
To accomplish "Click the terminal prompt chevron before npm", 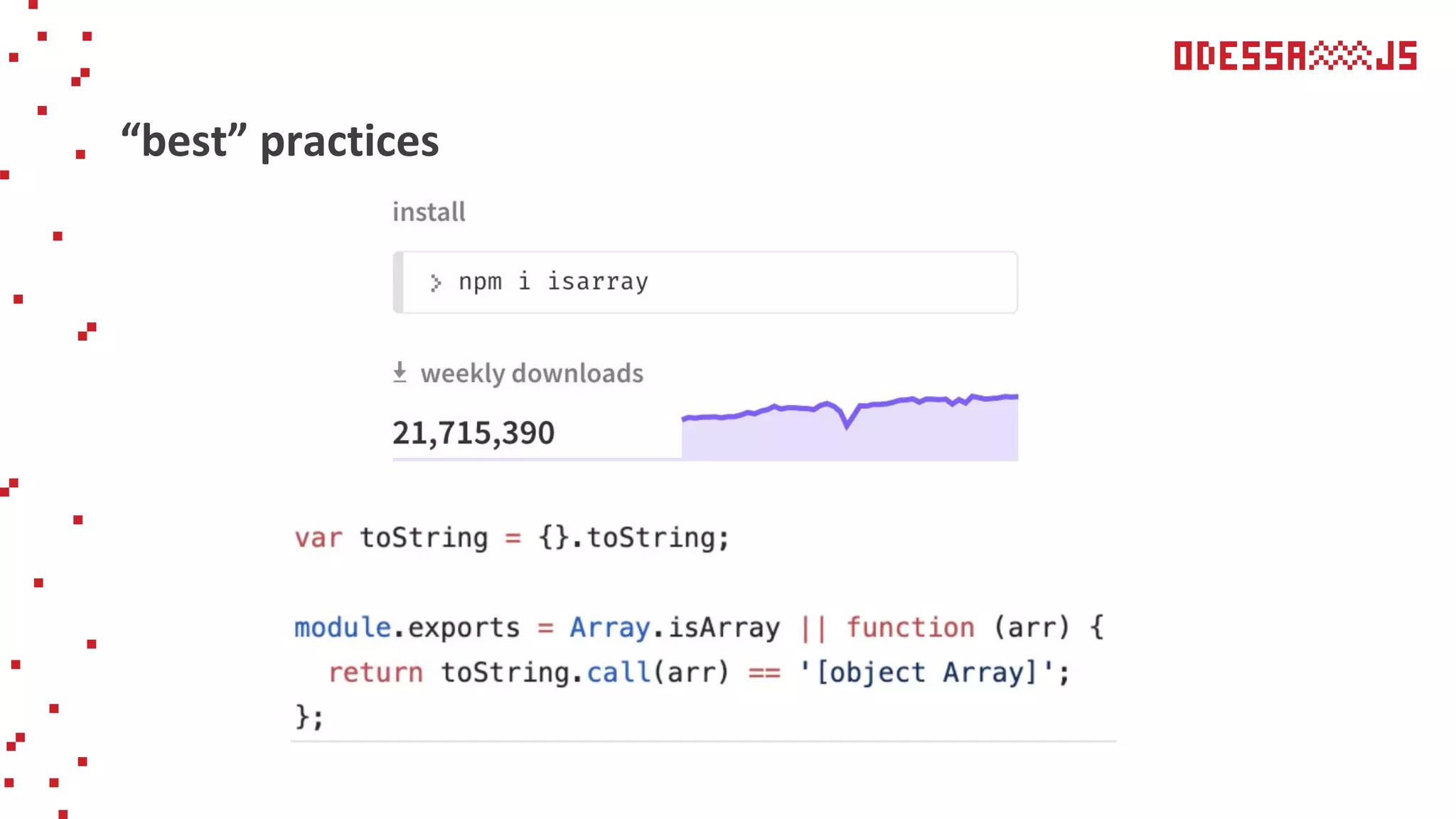I will pos(435,283).
